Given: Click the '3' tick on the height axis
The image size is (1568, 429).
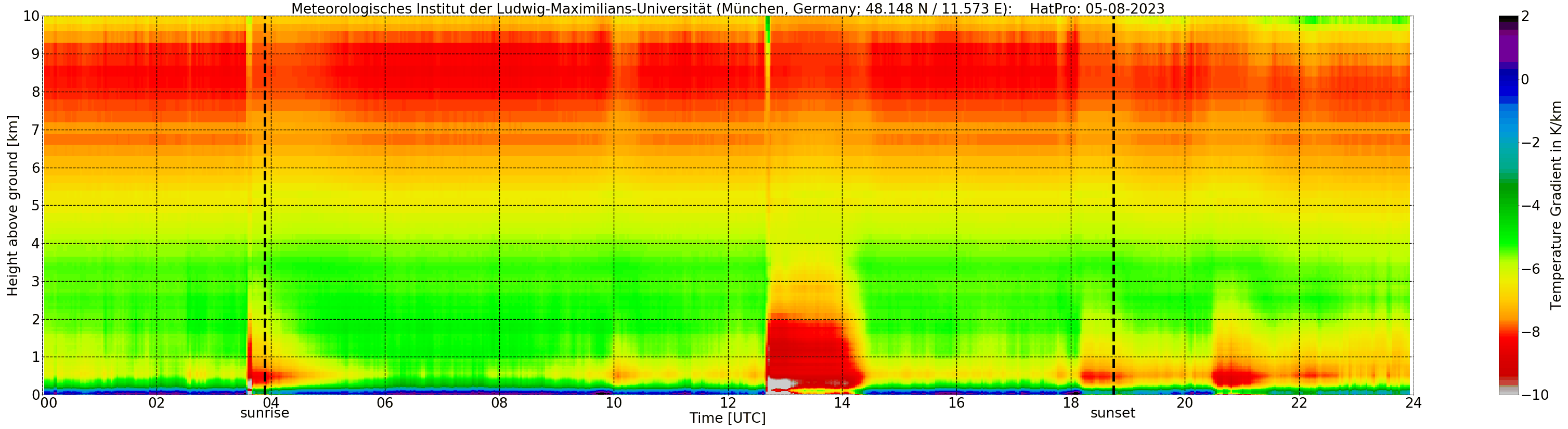Looking at the screenshot, I should tap(35, 282).
